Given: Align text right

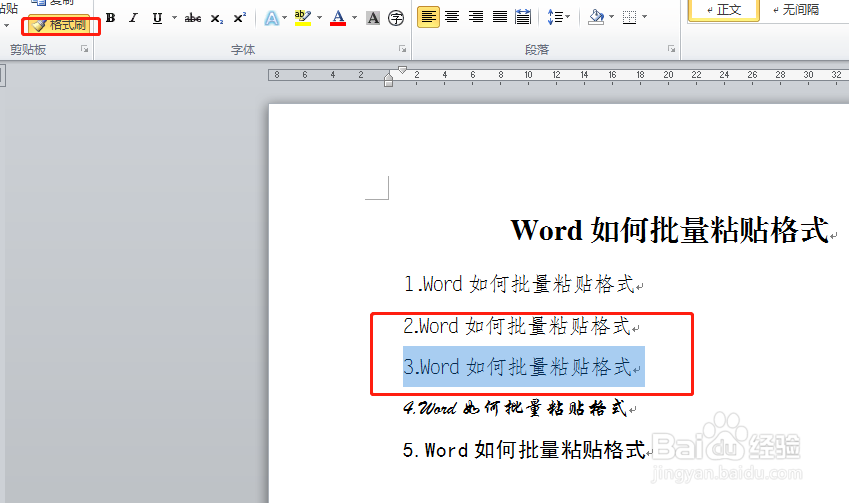Looking at the screenshot, I should point(476,17).
